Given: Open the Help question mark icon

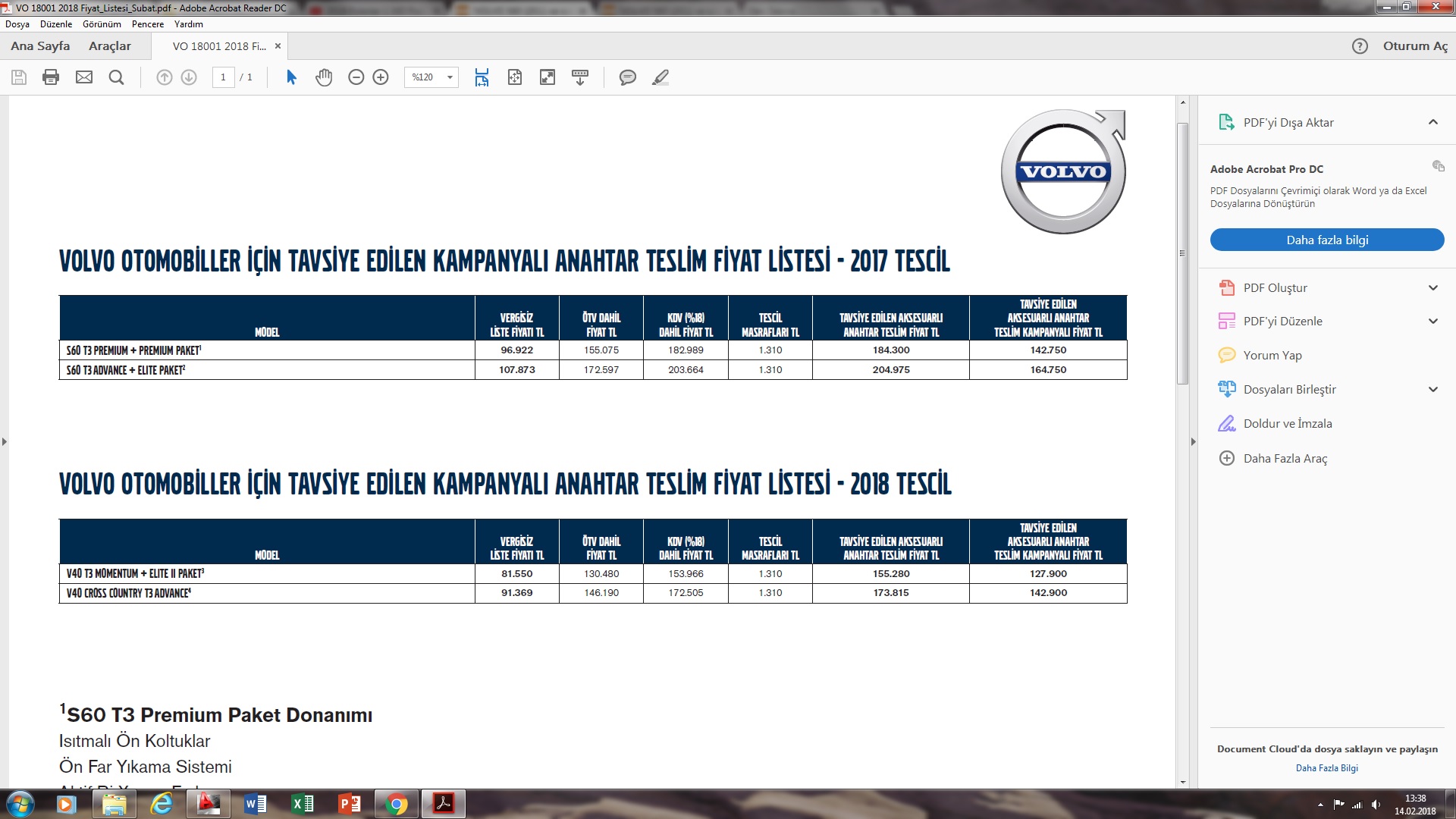Looking at the screenshot, I should (1360, 46).
